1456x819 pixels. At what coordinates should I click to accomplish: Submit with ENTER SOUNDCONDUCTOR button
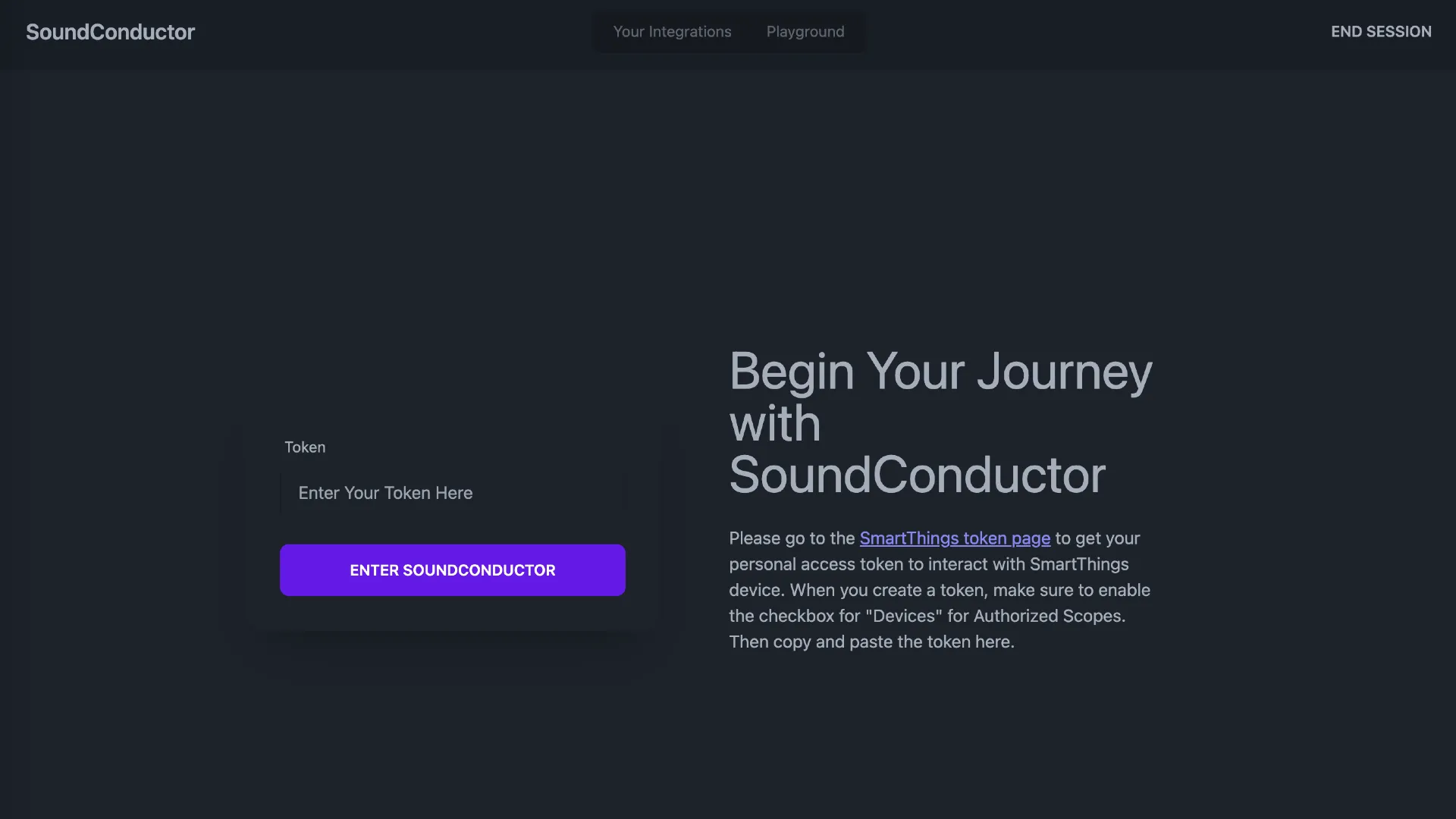coord(453,570)
